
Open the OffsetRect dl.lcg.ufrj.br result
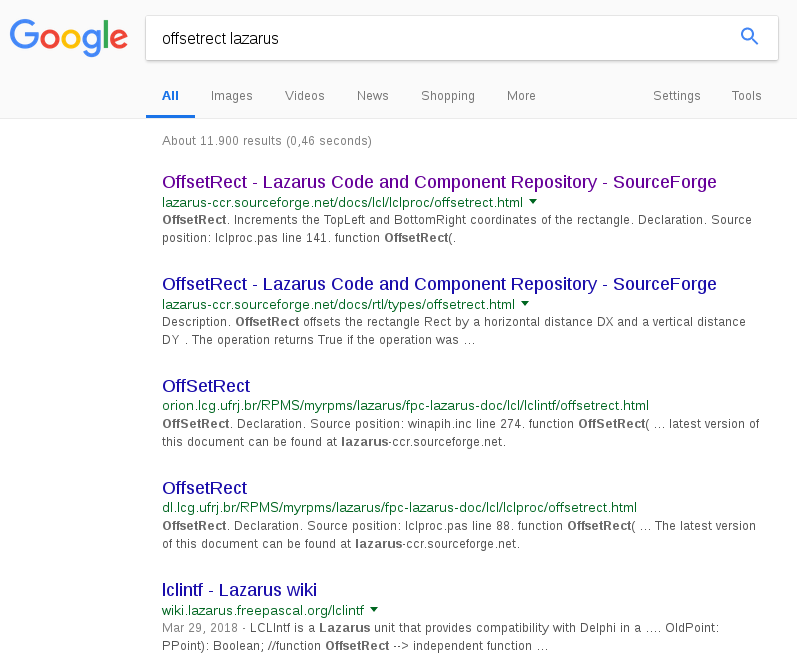(204, 488)
